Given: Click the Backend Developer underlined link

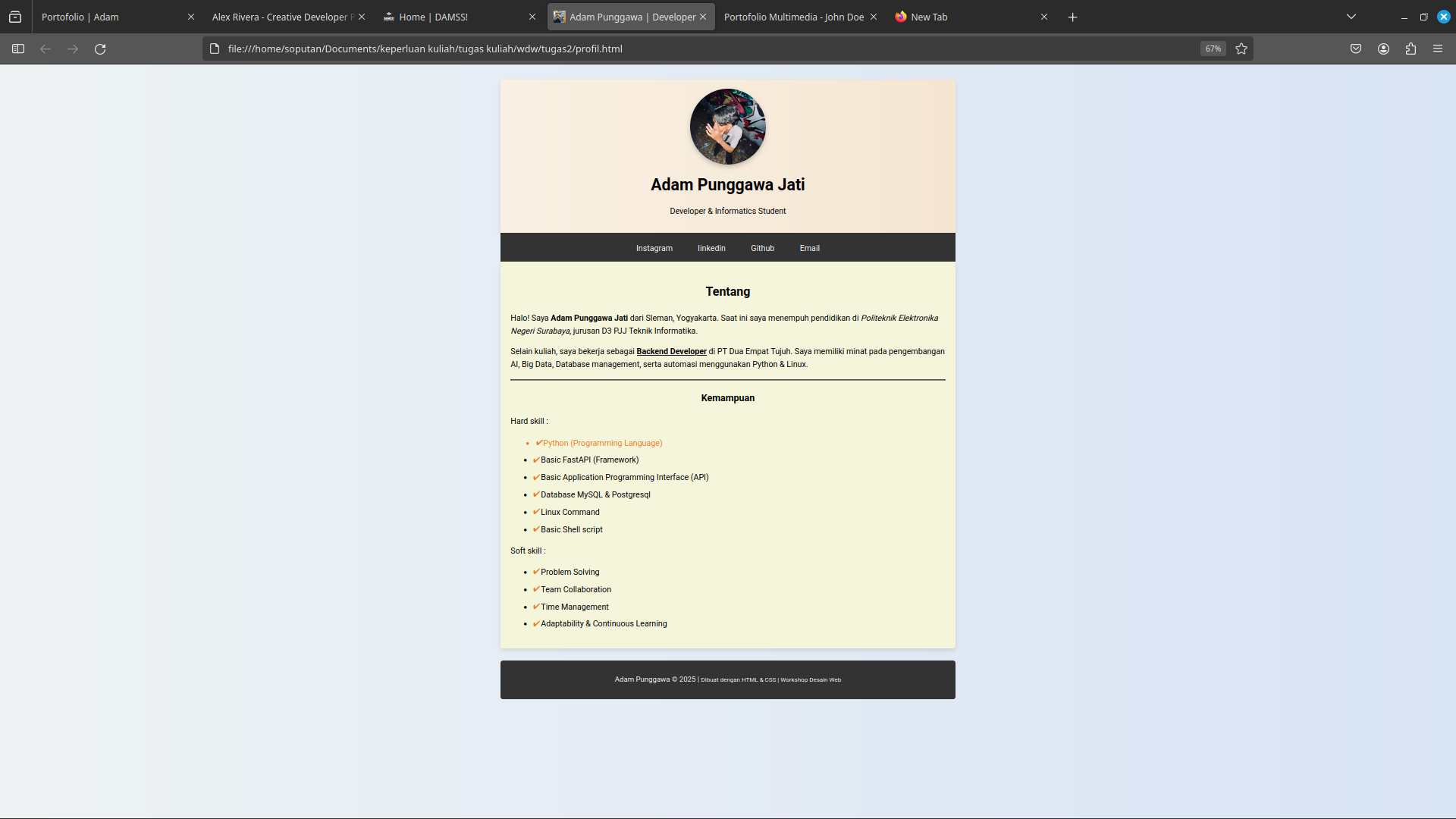Looking at the screenshot, I should pos(671,351).
